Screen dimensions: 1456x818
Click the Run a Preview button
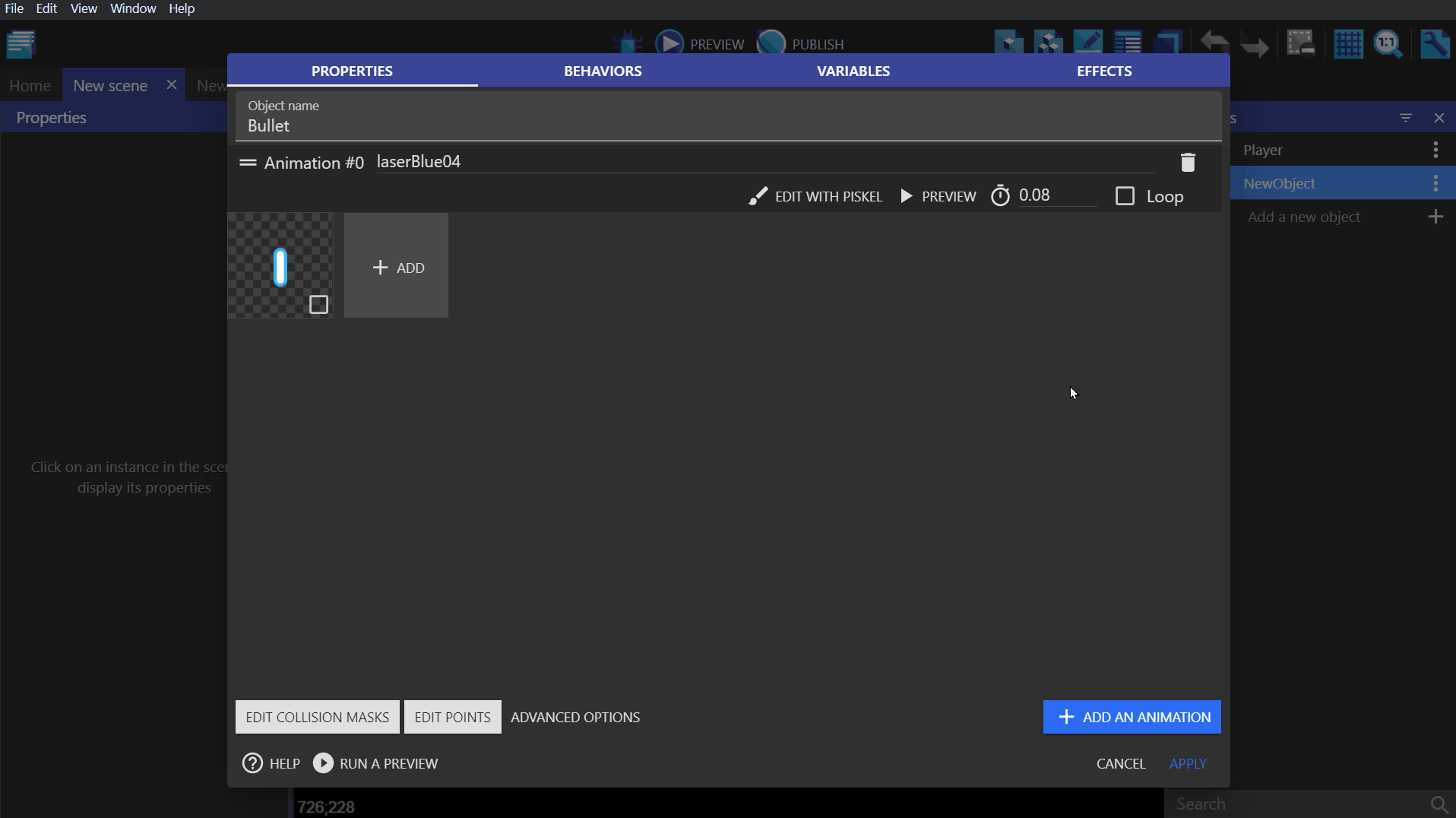click(375, 763)
